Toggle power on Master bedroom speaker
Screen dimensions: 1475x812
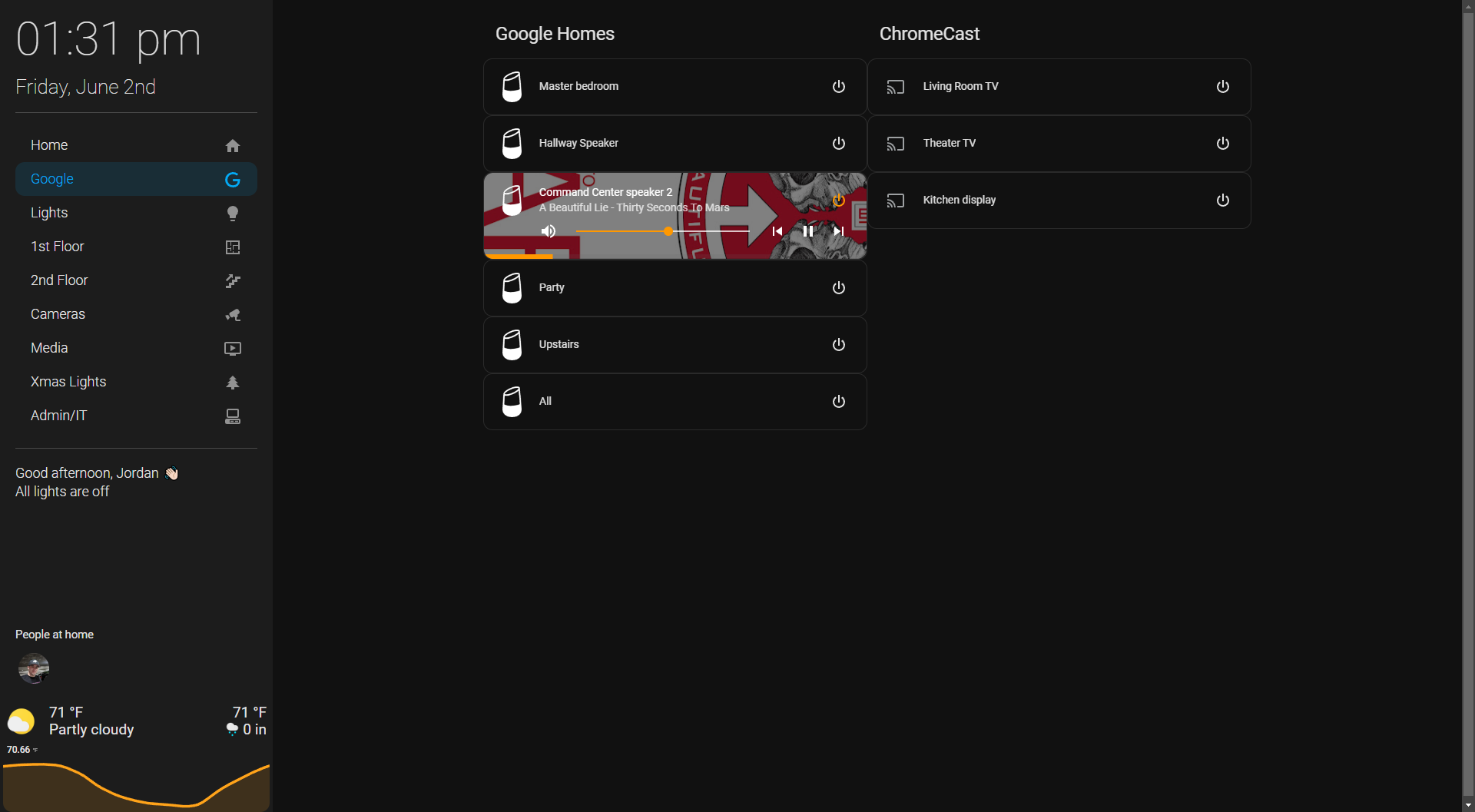tap(838, 86)
